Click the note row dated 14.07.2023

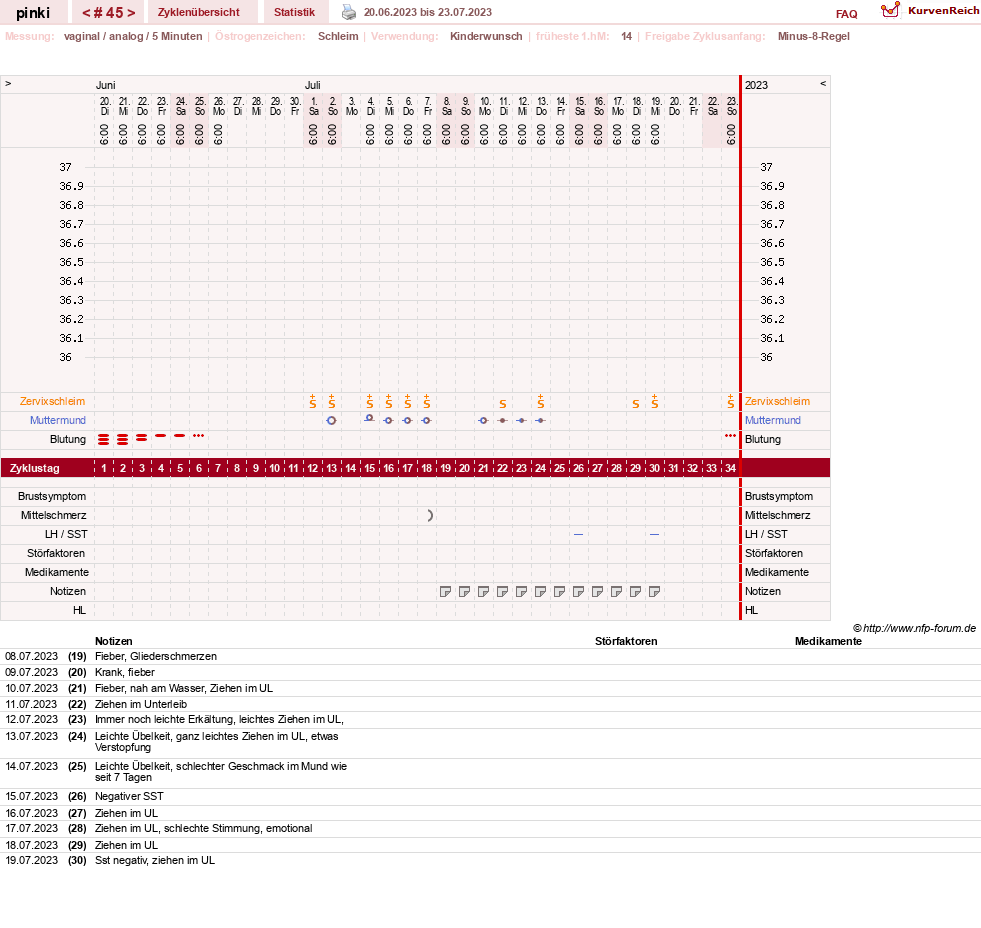490,772
